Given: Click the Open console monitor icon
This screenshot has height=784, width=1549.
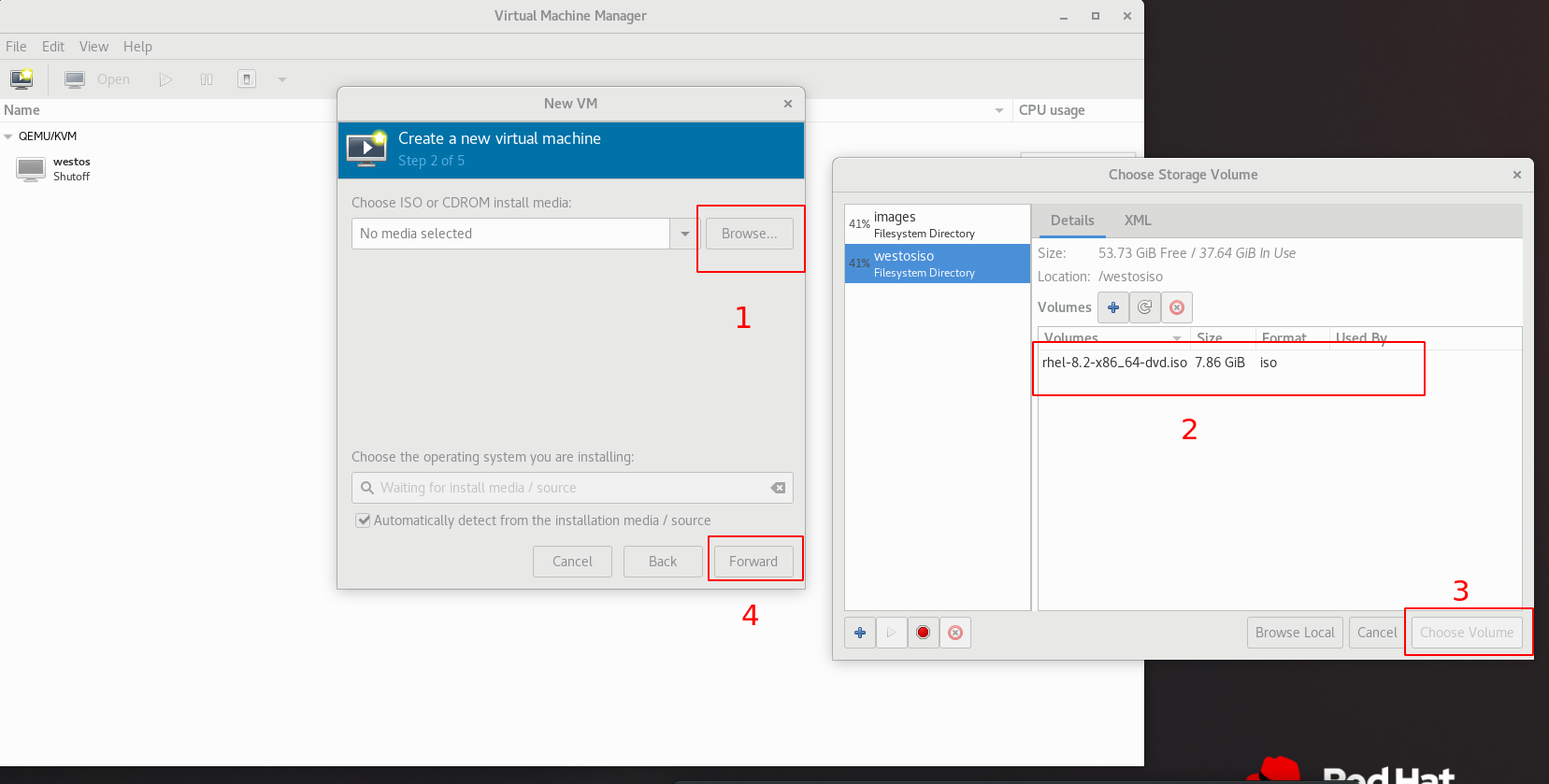Looking at the screenshot, I should 75,79.
